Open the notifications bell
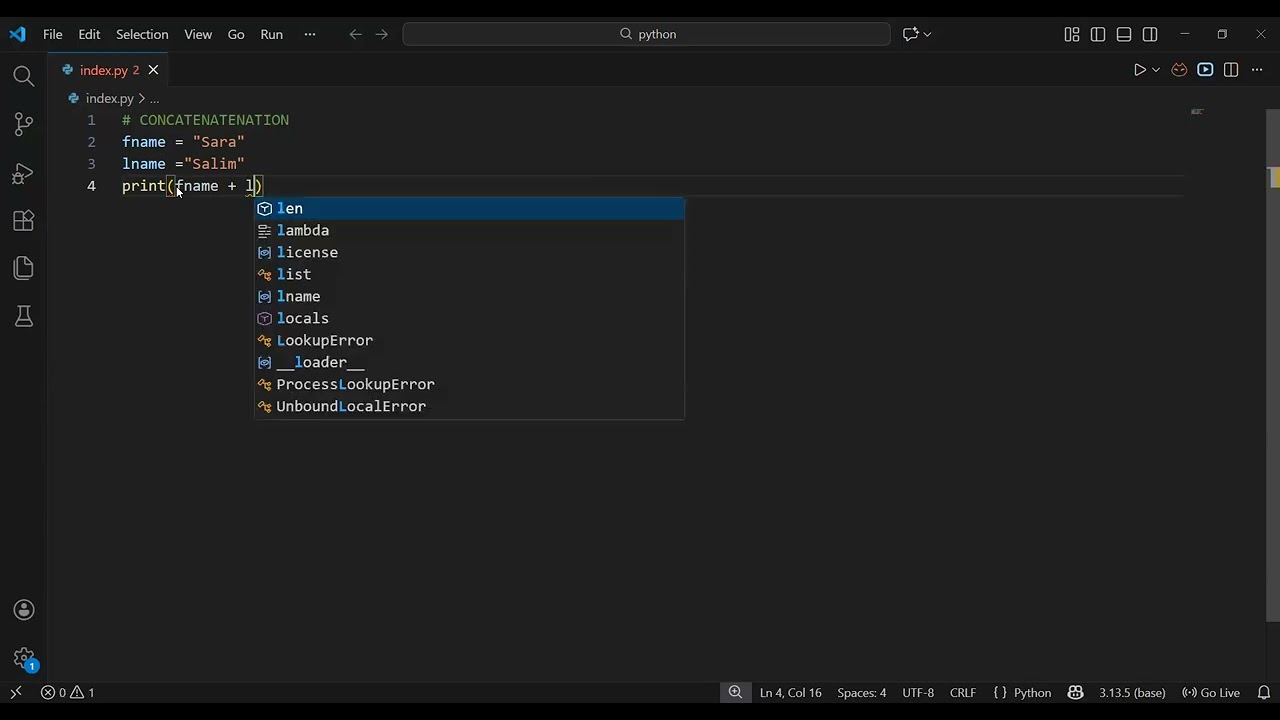 click(x=1264, y=692)
